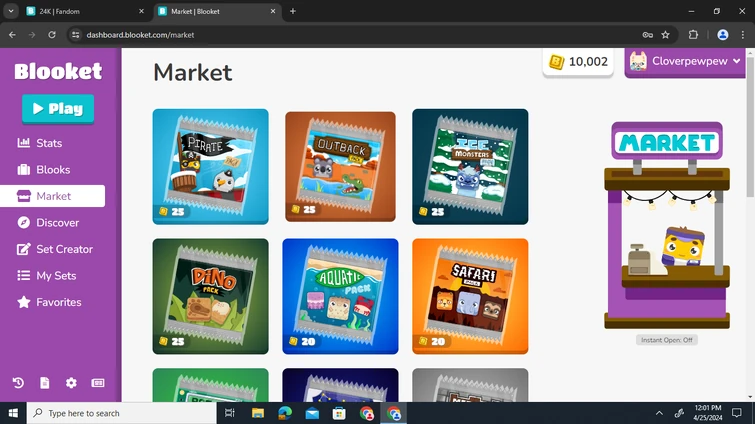The image size is (755, 424).
Task: Go to Blooks in the sidebar
Action: (52, 169)
